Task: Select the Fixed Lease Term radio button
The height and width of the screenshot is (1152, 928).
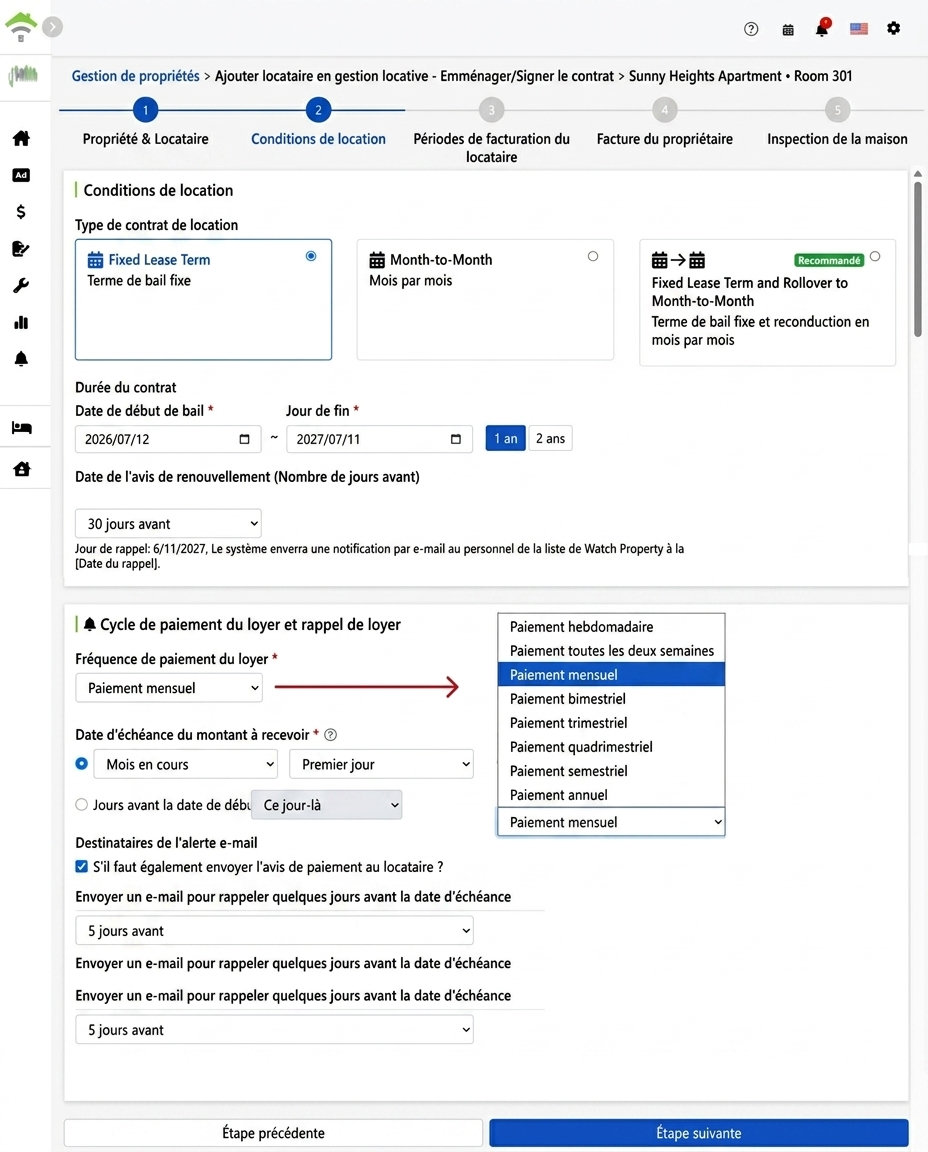Action: [311, 256]
